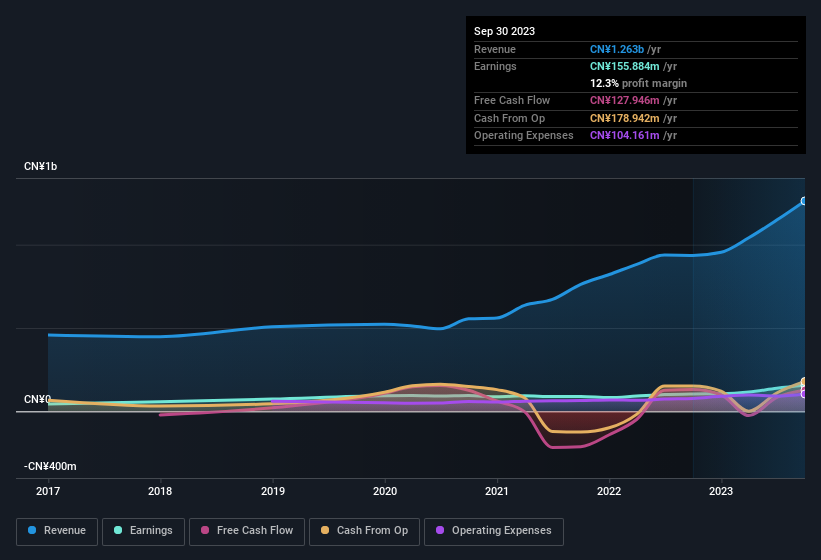Screen dimensions: 821x560
Task: Click the CN¥1b y-axis label
Action: [x=41, y=166]
